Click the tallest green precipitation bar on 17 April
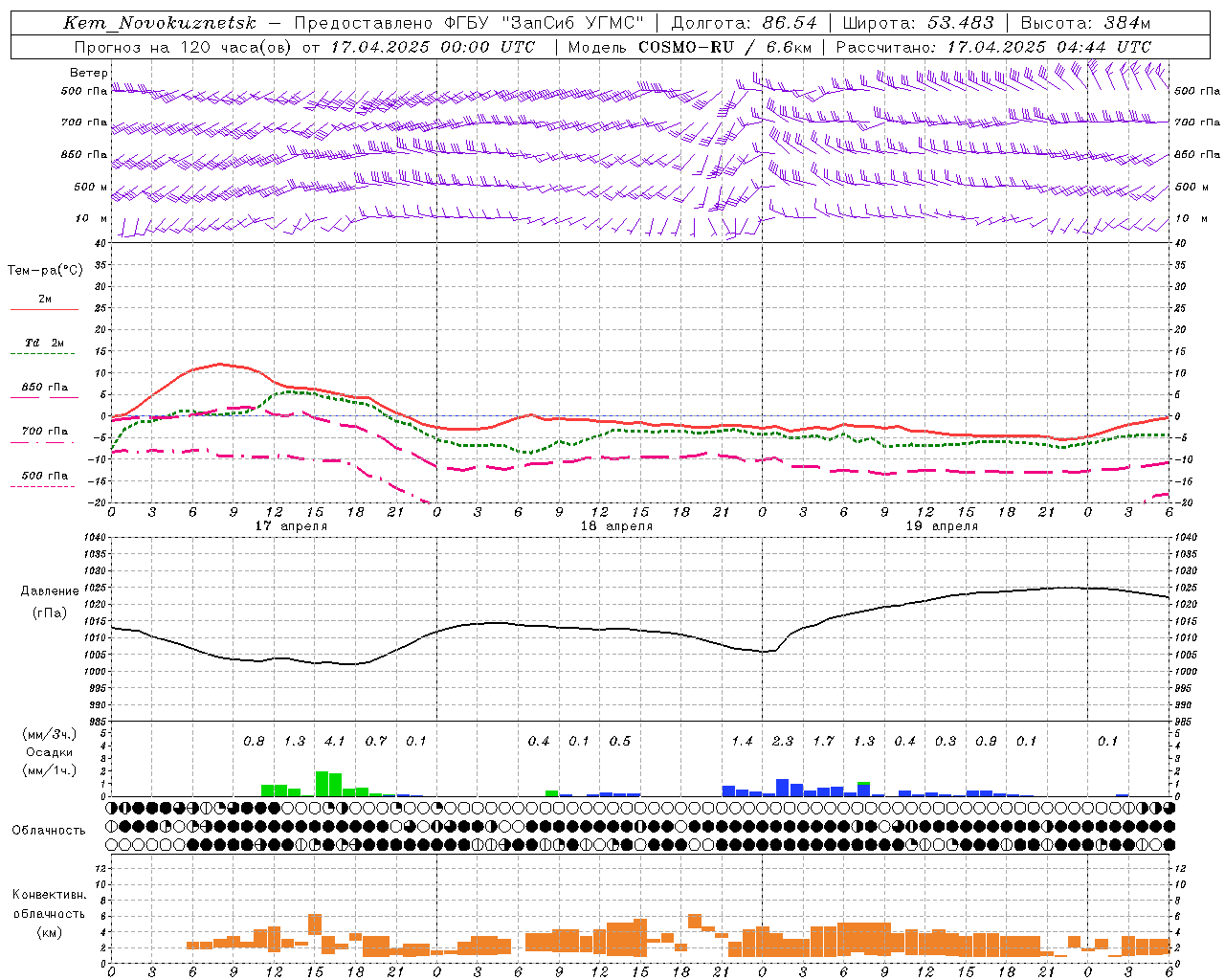Viewport: 1225px width, 980px height. pos(323,784)
